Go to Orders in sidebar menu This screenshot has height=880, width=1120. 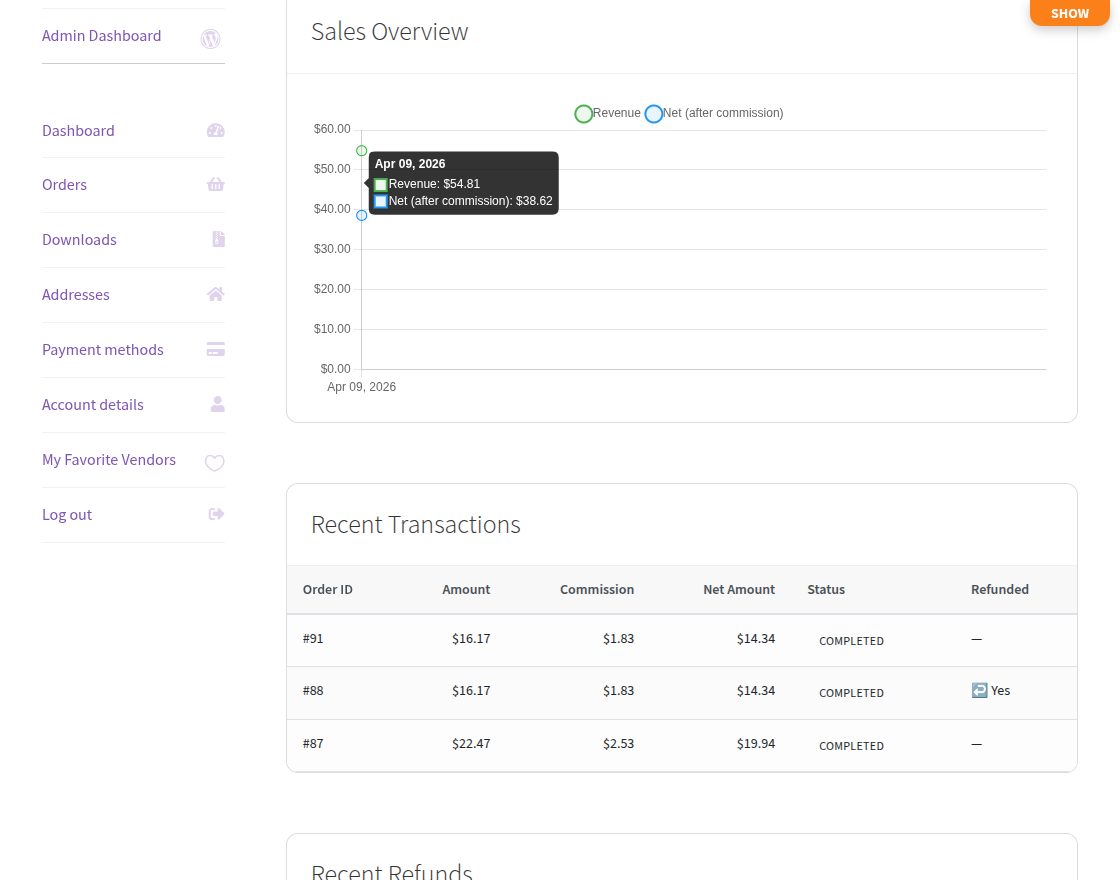coord(64,185)
